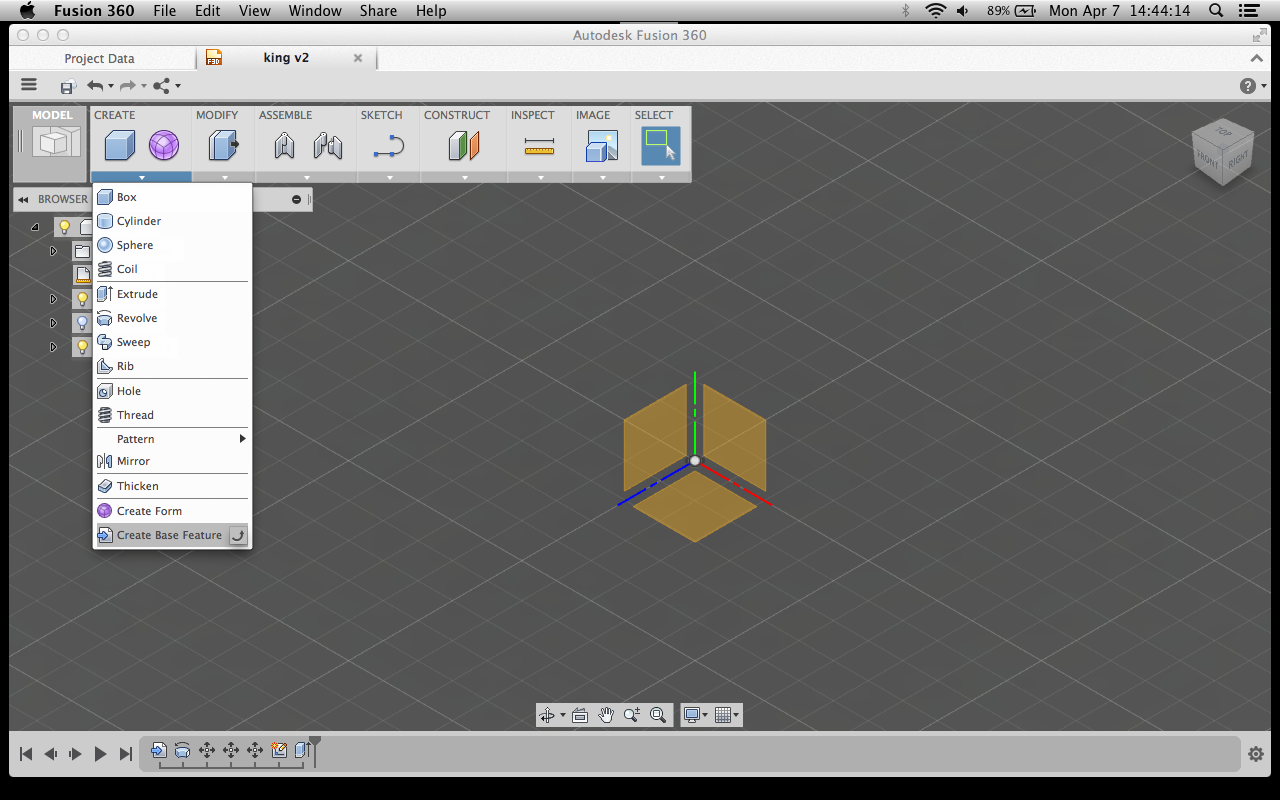Choose Box from the Create menu

pyautogui.click(x=171, y=197)
